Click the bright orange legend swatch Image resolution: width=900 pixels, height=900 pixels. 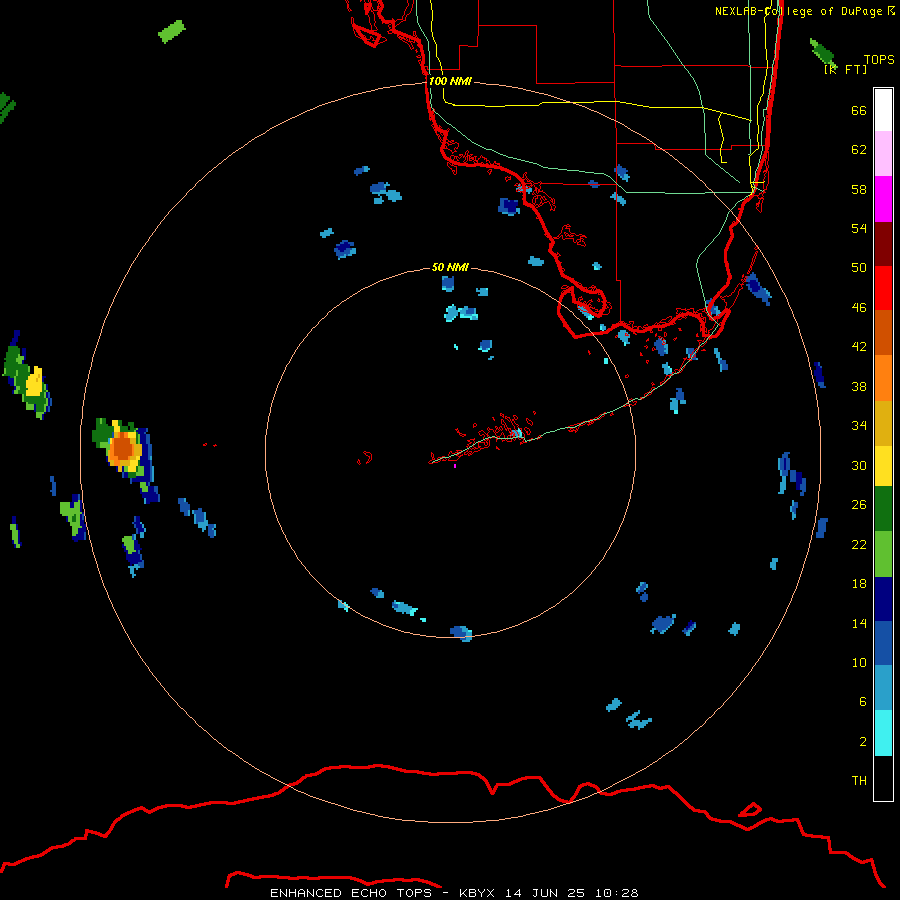point(883,378)
